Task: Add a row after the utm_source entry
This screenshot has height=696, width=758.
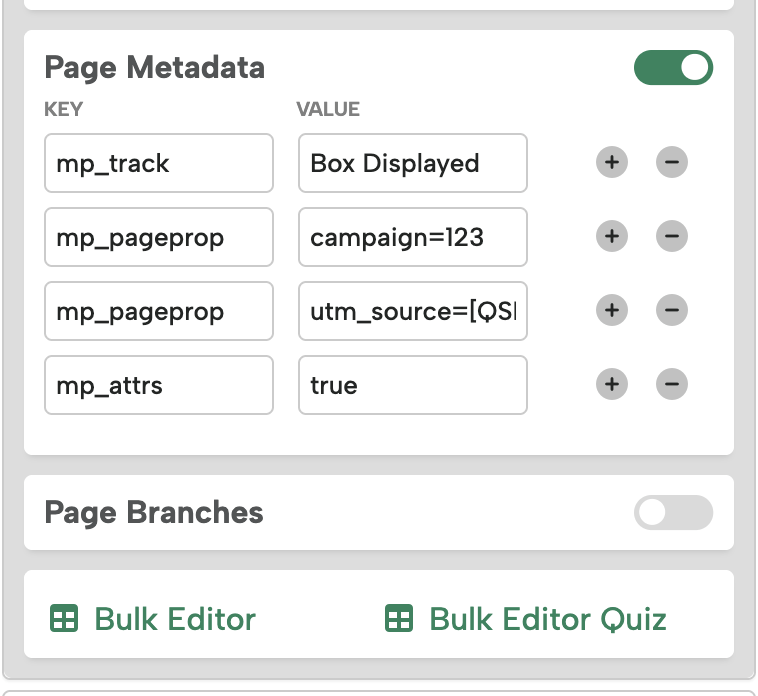Action: pyautogui.click(x=611, y=310)
